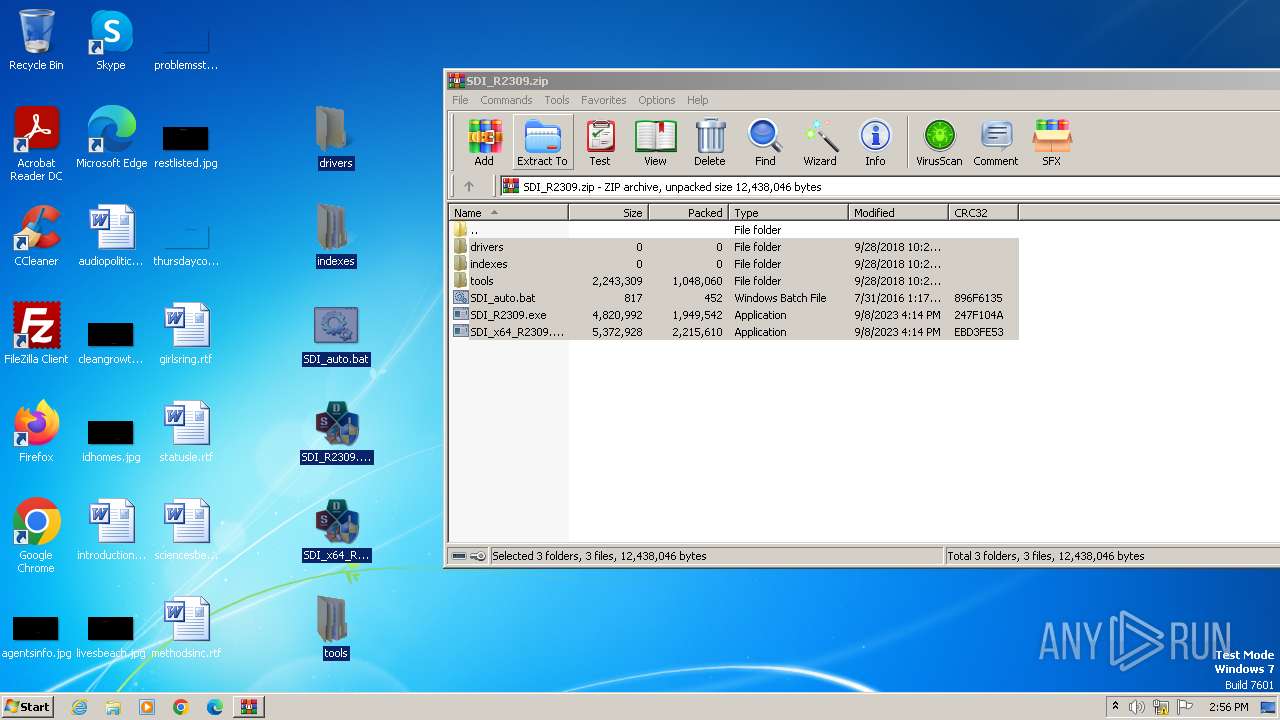Click the Find magnifier icon
The height and width of the screenshot is (720, 1280).
(765, 142)
